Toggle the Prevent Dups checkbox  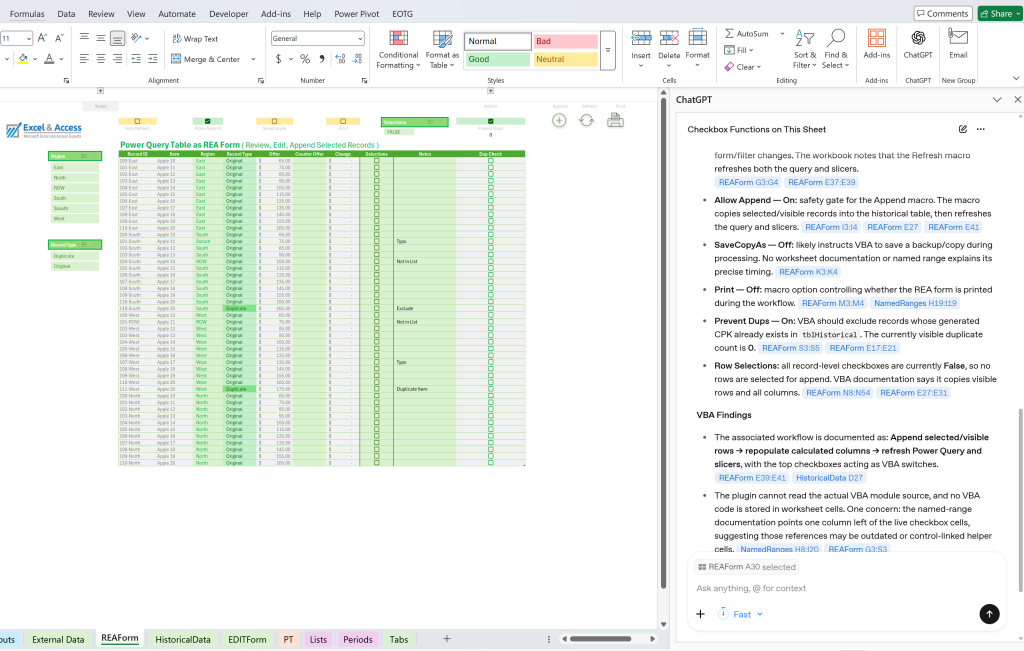490,121
